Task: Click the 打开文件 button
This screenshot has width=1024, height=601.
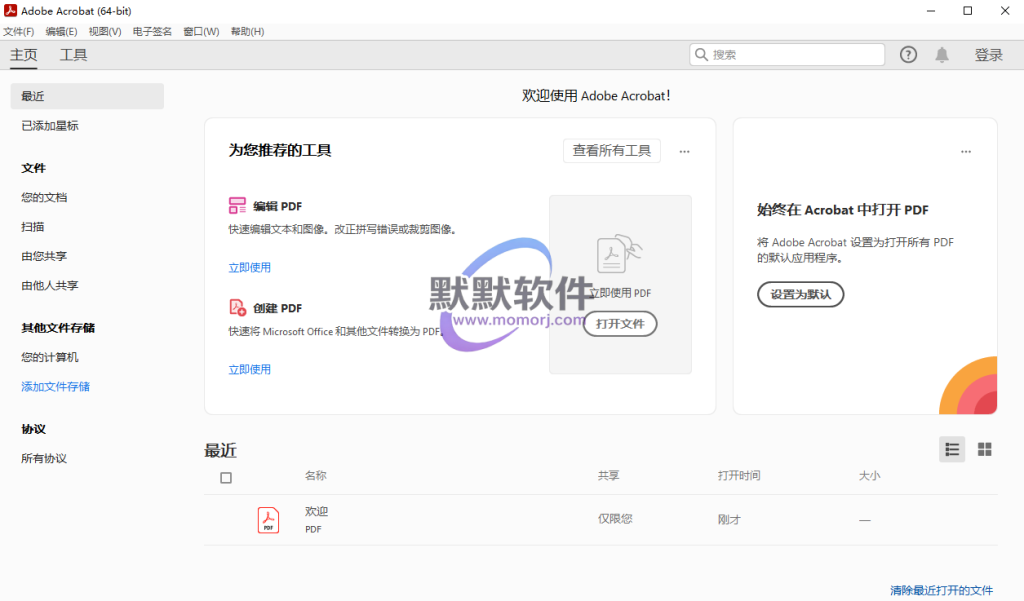Action: coord(620,324)
